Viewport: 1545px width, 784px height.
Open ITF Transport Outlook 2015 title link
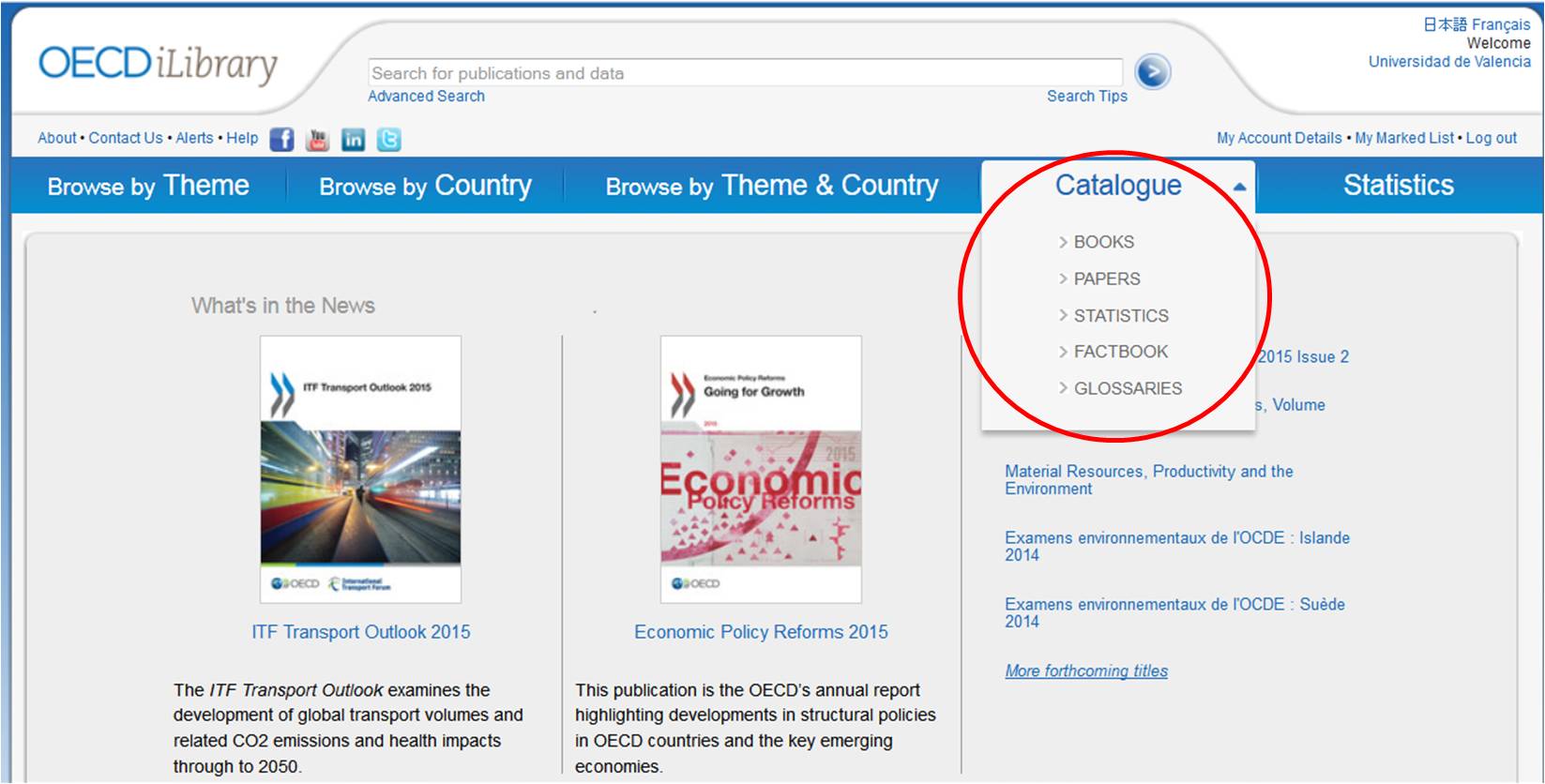[x=361, y=632]
